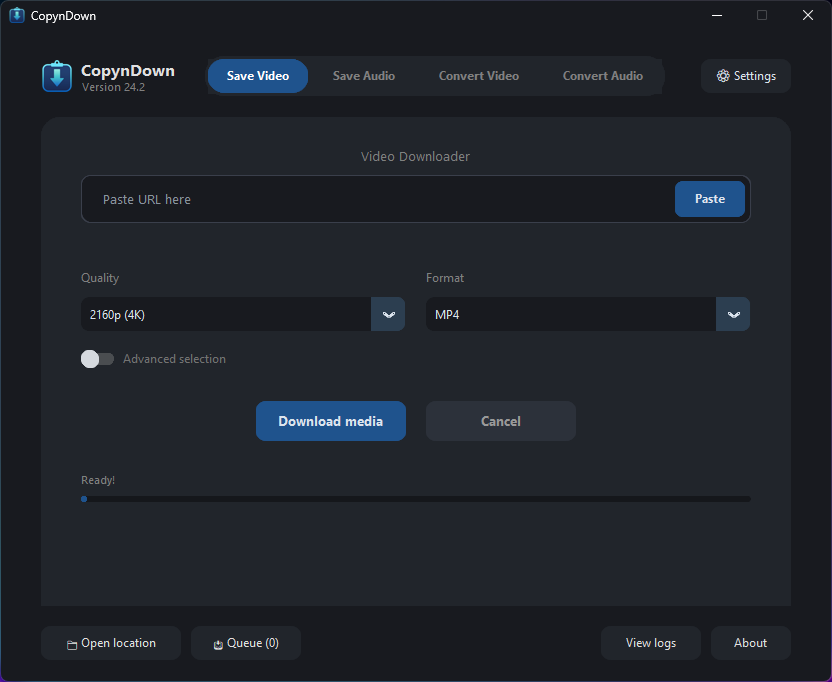Click the Paste button
This screenshot has width=832, height=682.
710,198
